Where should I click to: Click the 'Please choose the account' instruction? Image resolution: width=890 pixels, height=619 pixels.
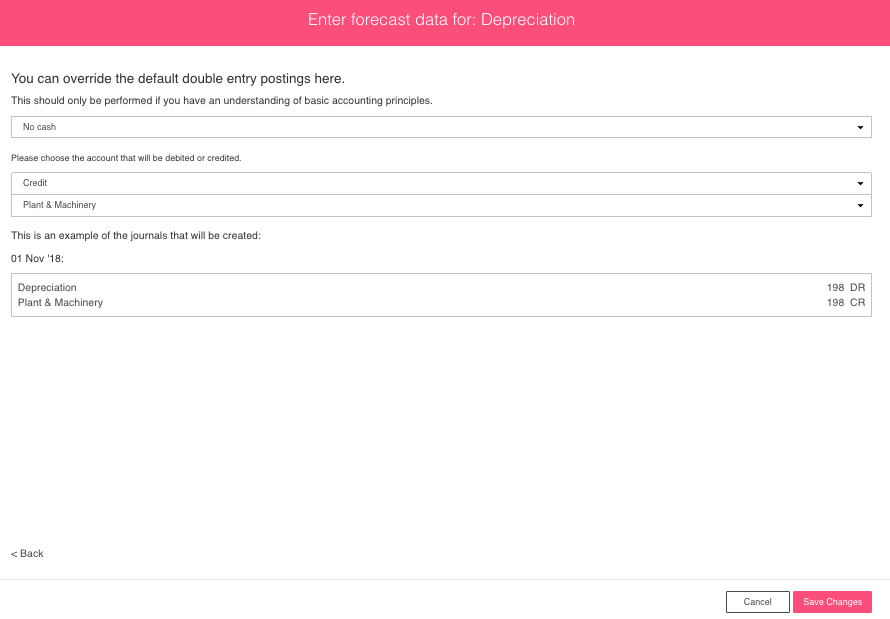tap(126, 158)
